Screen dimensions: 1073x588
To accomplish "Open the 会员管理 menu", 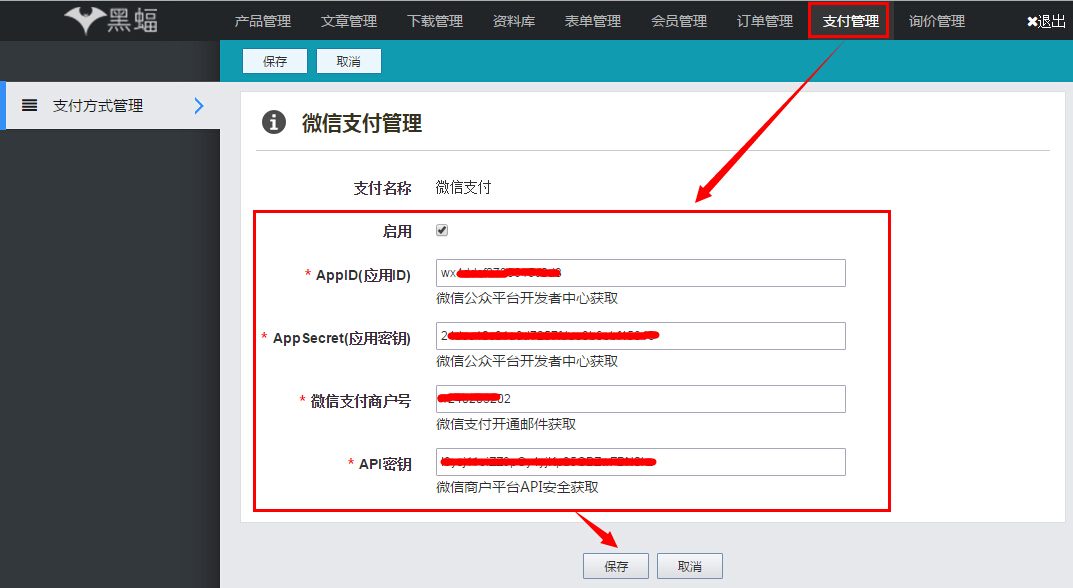I will tap(678, 20).
